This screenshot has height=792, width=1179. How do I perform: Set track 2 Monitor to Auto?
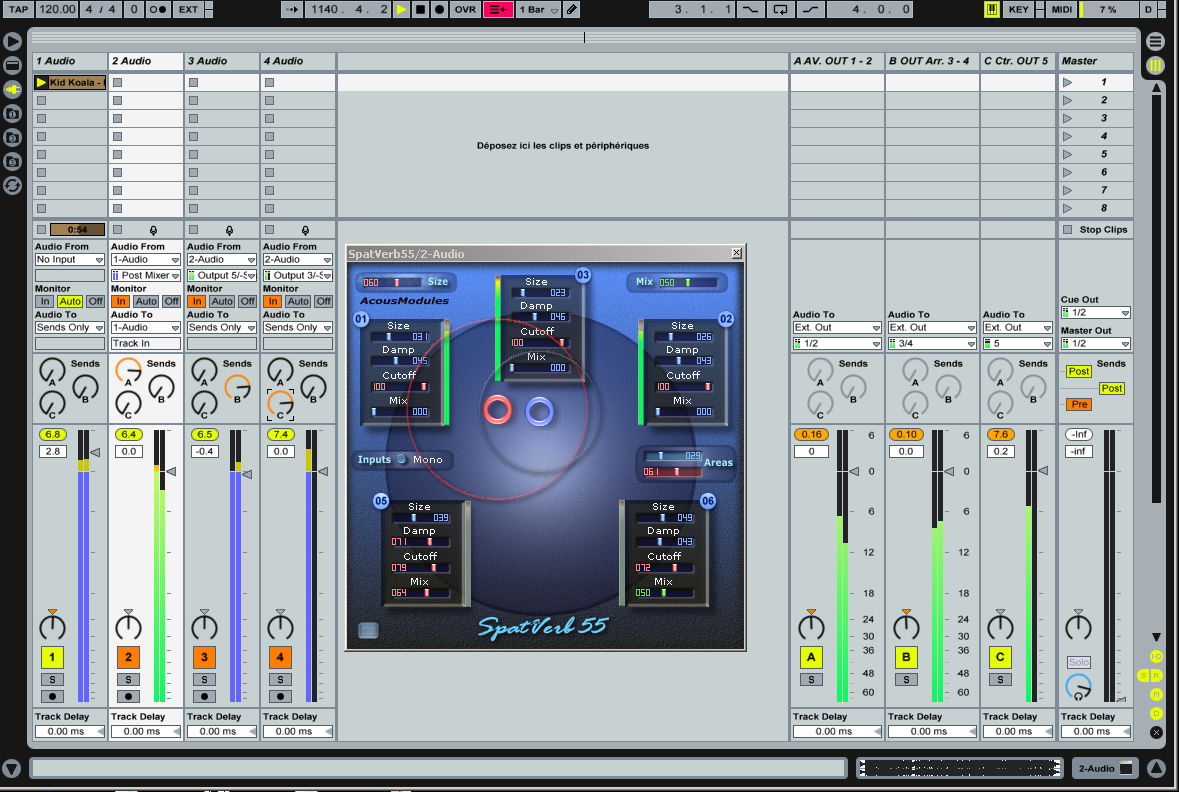pos(146,301)
